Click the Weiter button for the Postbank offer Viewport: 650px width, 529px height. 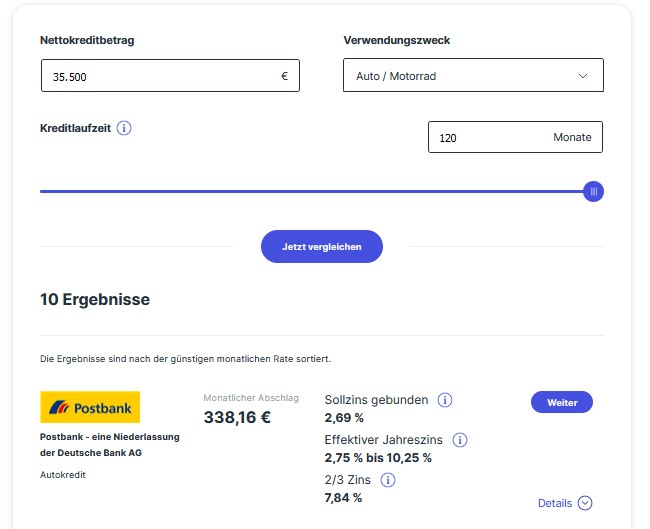click(561, 402)
